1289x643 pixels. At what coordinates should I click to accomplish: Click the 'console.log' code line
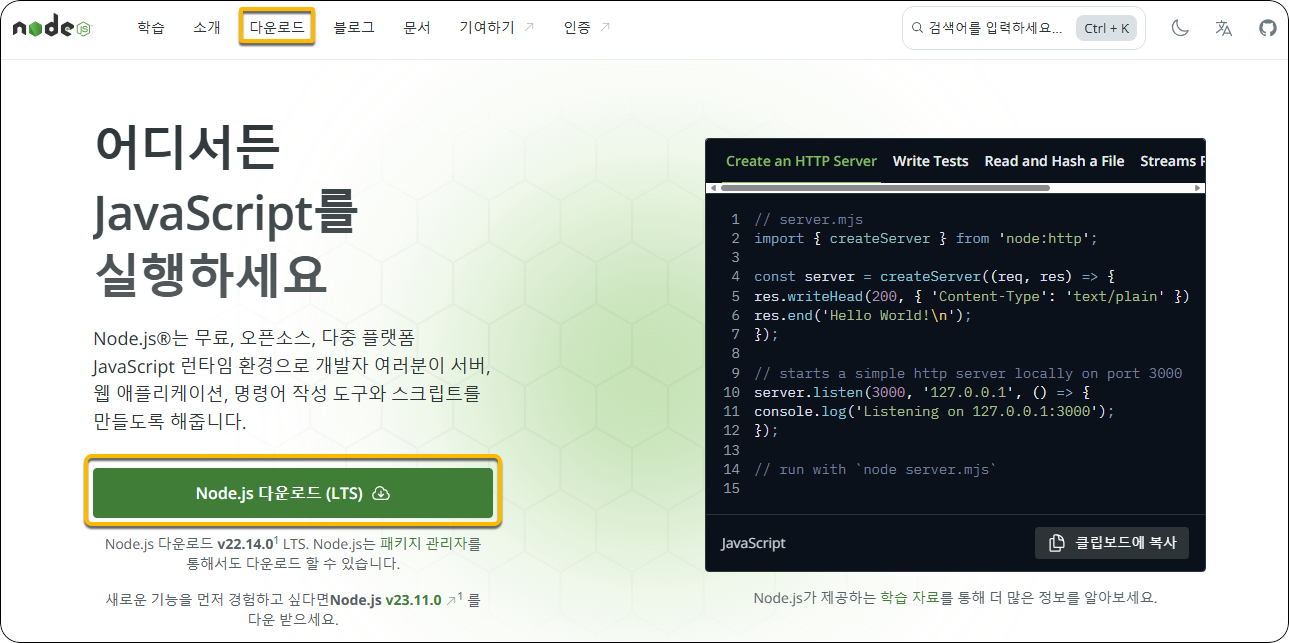934,411
